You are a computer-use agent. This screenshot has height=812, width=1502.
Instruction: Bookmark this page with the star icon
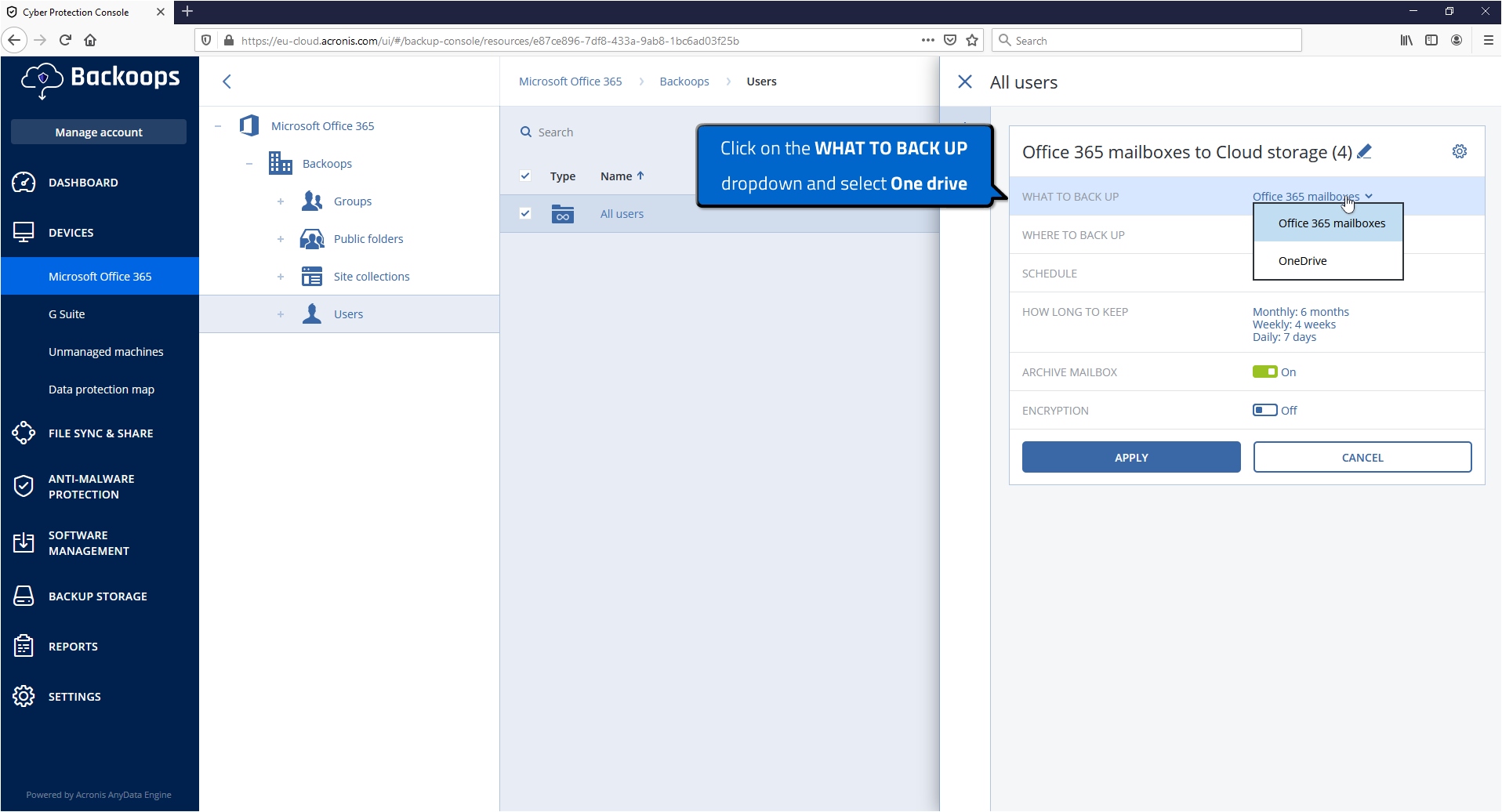pos(972,40)
